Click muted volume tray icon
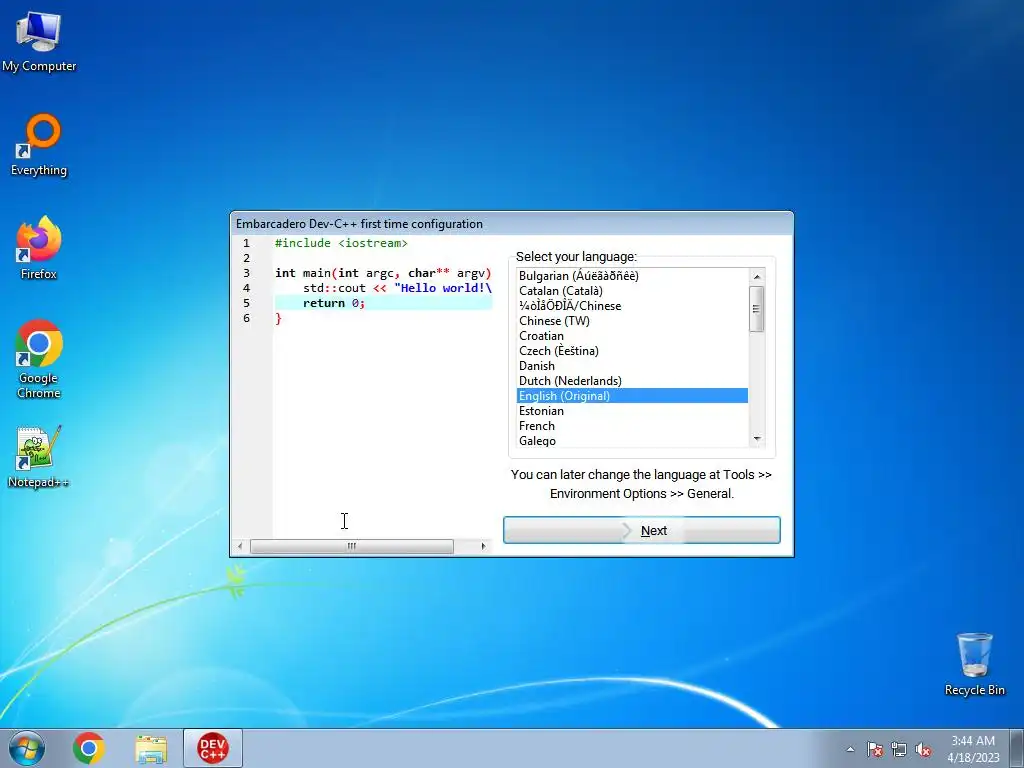Image resolution: width=1024 pixels, height=768 pixels. [x=923, y=749]
